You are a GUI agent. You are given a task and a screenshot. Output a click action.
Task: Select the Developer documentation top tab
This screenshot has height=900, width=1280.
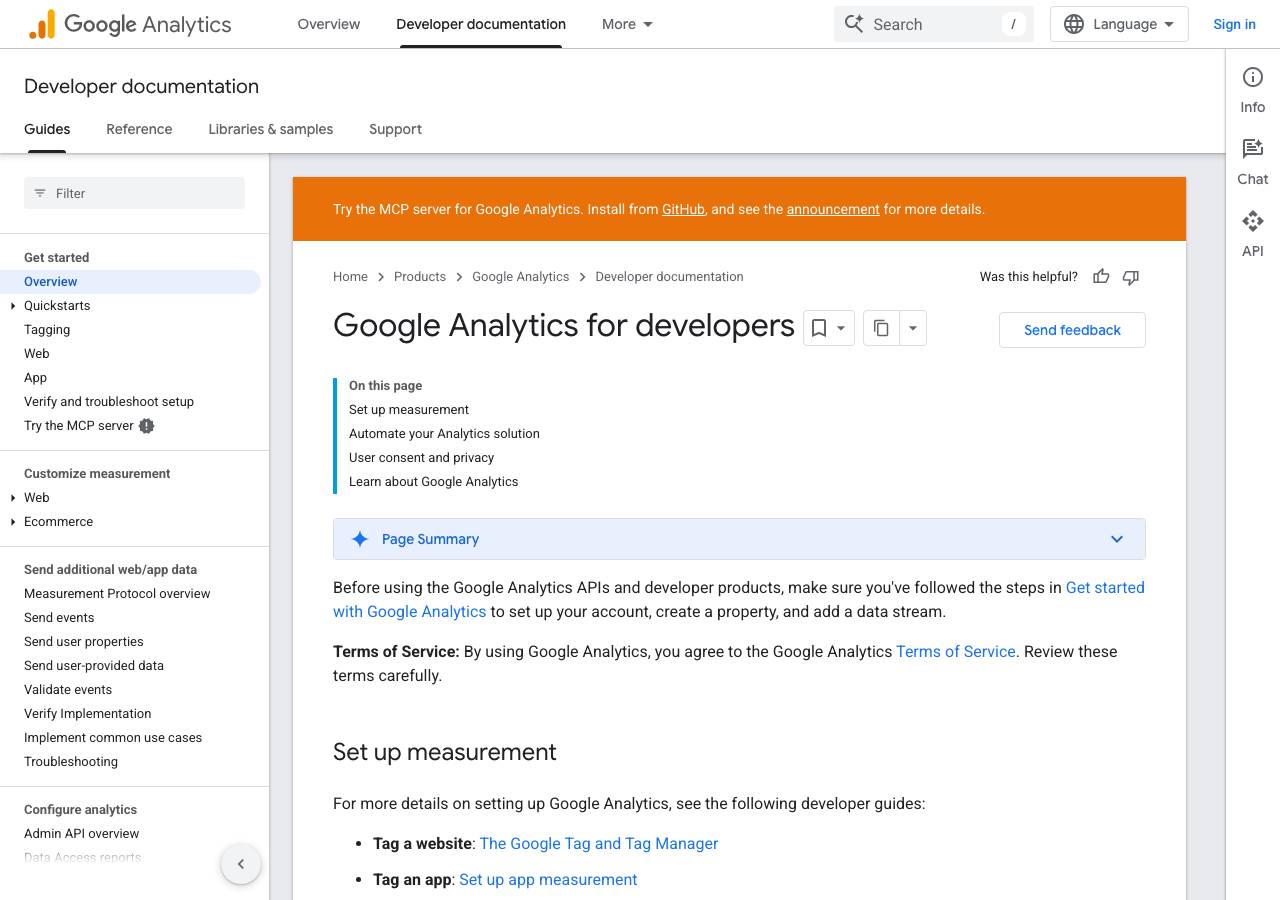pyautogui.click(x=481, y=24)
